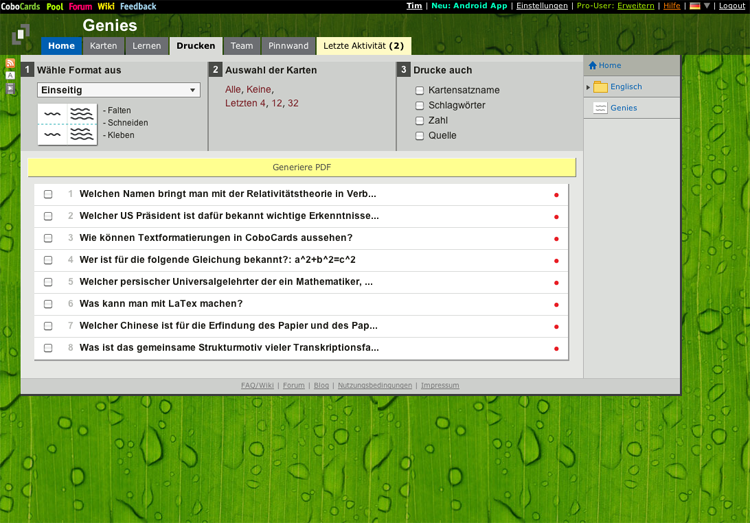Image resolution: width=750 pixels, height=523 pixels.
Task: Click the CoboCards logo icon beside Genies
Action: coord(21,37)
